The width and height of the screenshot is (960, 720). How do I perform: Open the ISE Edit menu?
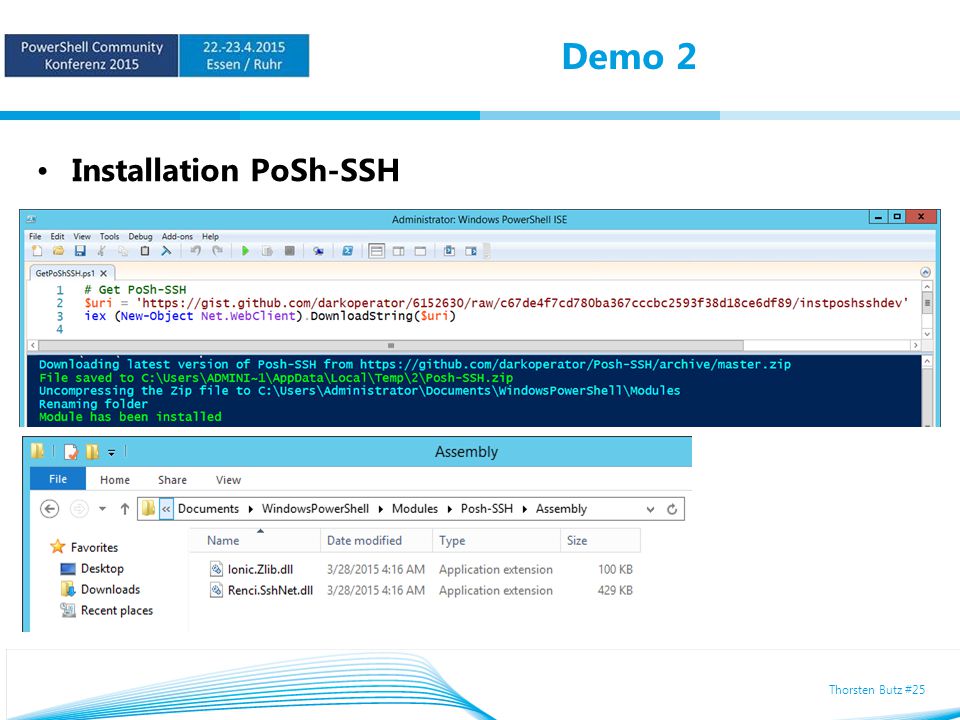[57, 236]
